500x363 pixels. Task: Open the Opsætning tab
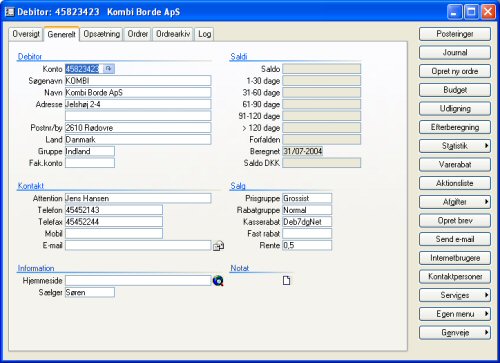[102, 34]
